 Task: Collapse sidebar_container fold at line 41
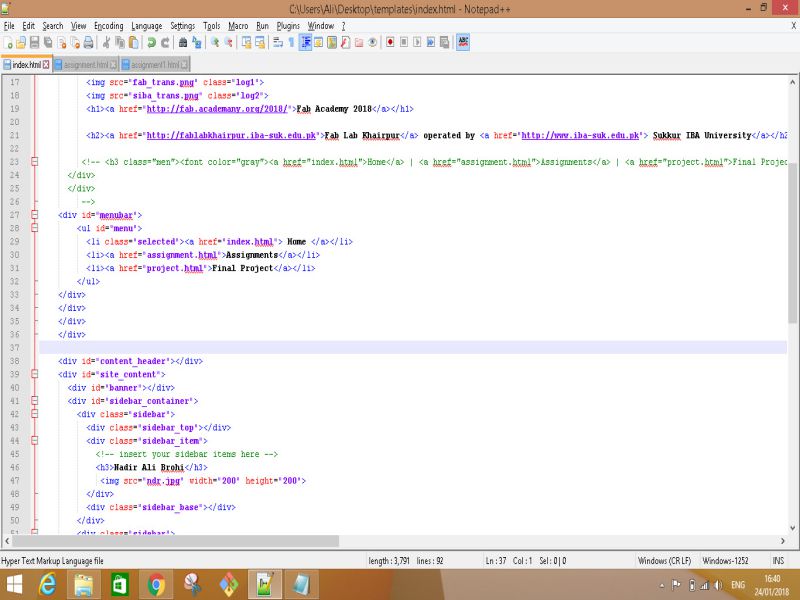tap(34, 401)
